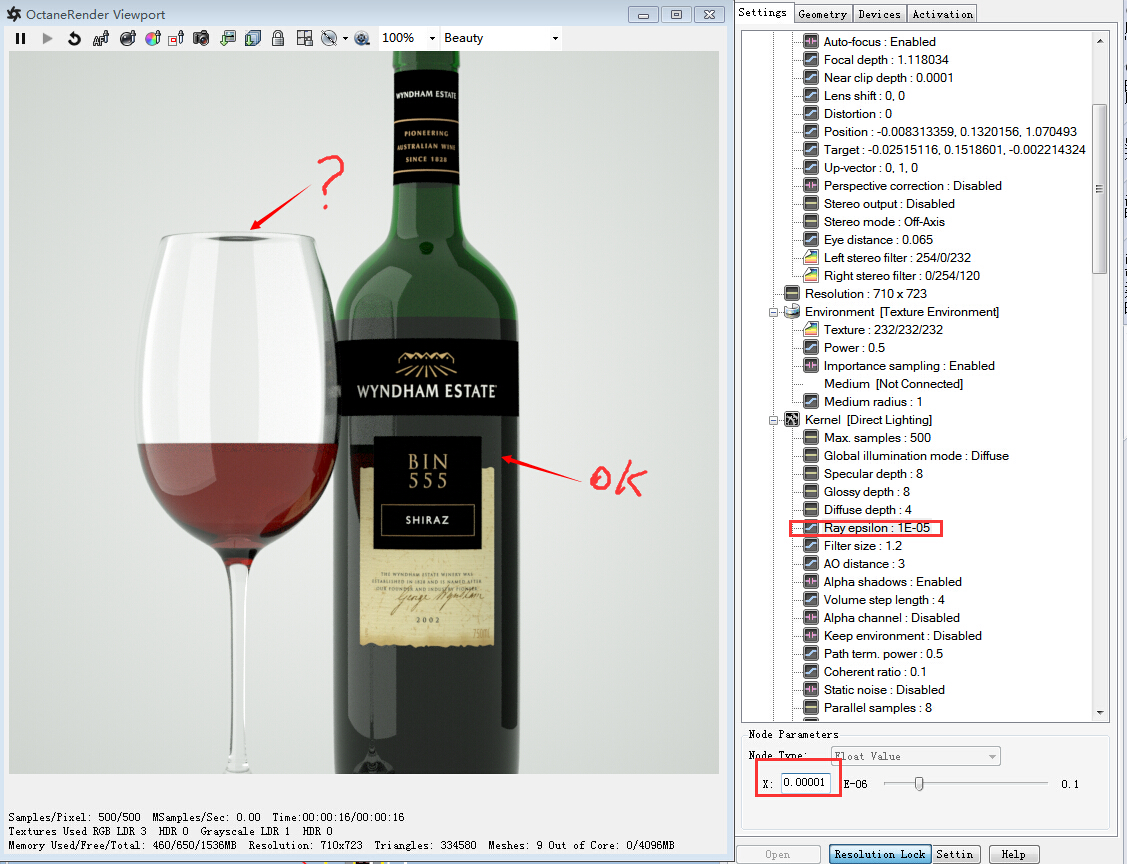Click the Importance sampling node icon

tap(811, 366)
